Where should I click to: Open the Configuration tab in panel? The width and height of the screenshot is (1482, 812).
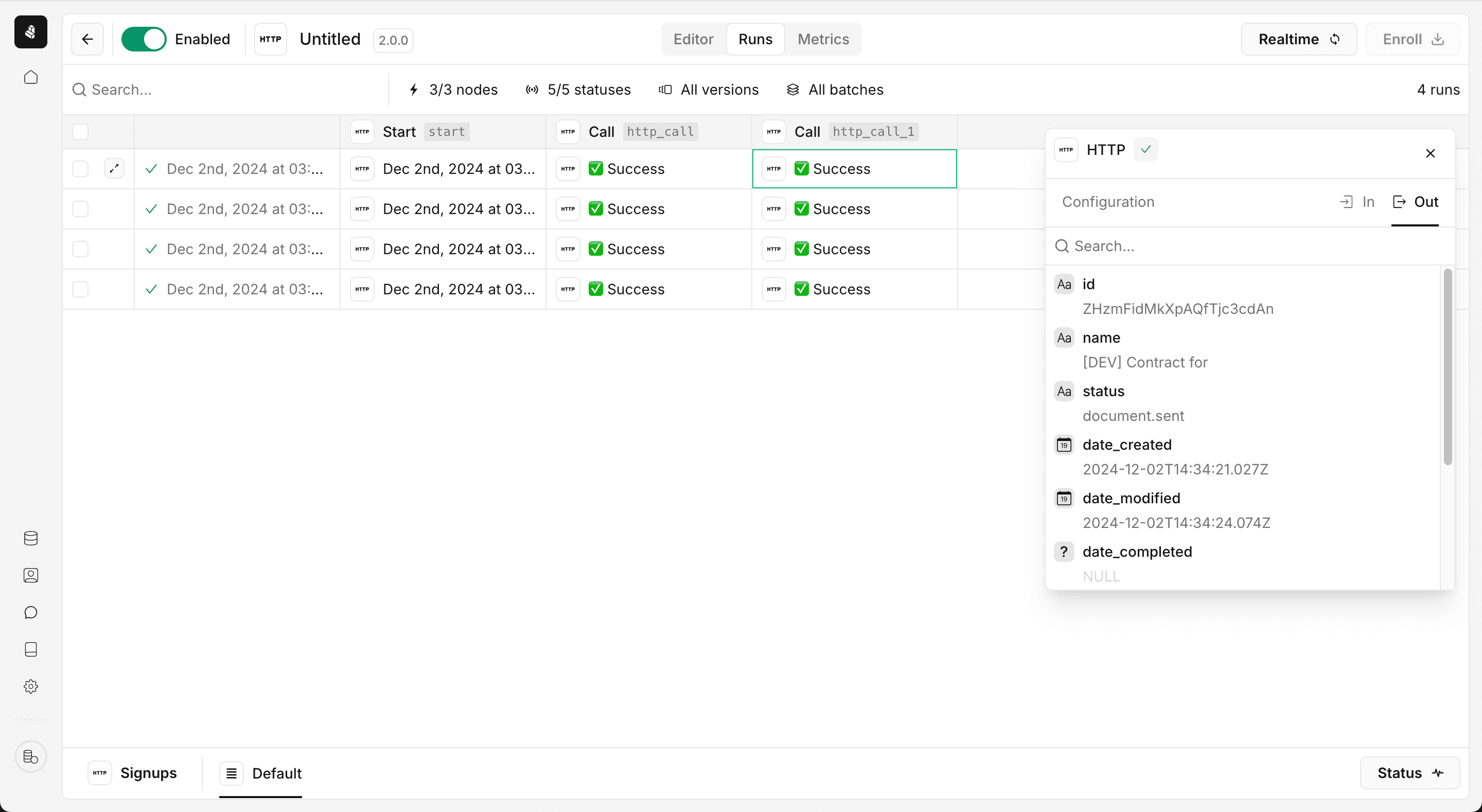(x=1108, y=202)
